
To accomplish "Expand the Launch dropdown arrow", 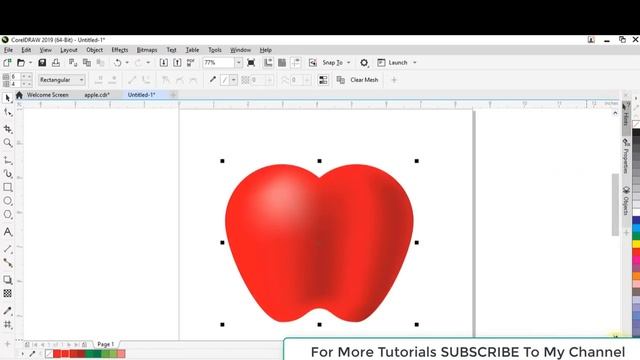I will (415, 62).
